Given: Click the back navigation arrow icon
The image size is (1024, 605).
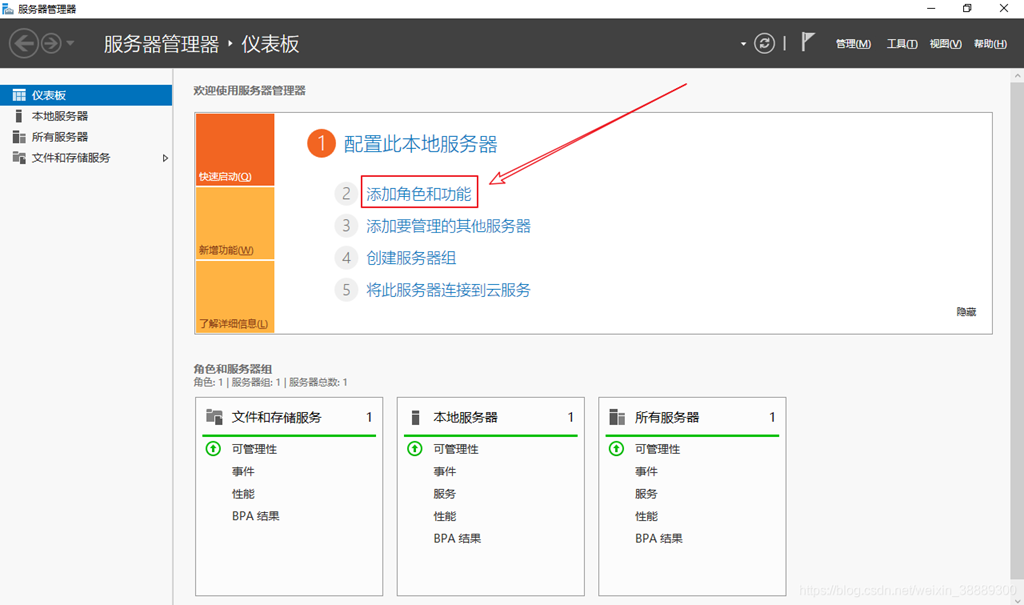Looking at the screenshot, I should coord(24,43).
